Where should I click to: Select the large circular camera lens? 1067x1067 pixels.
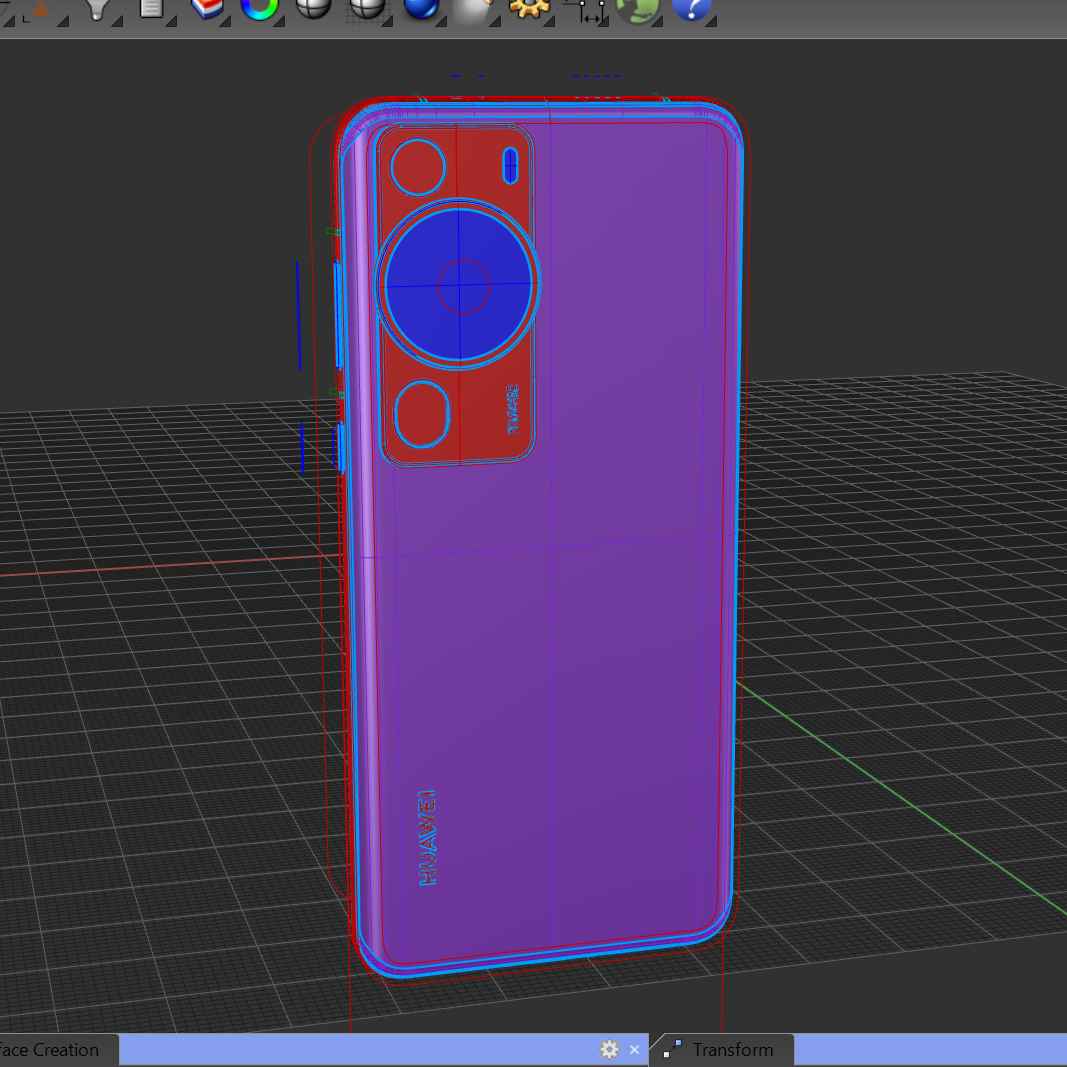458,284
